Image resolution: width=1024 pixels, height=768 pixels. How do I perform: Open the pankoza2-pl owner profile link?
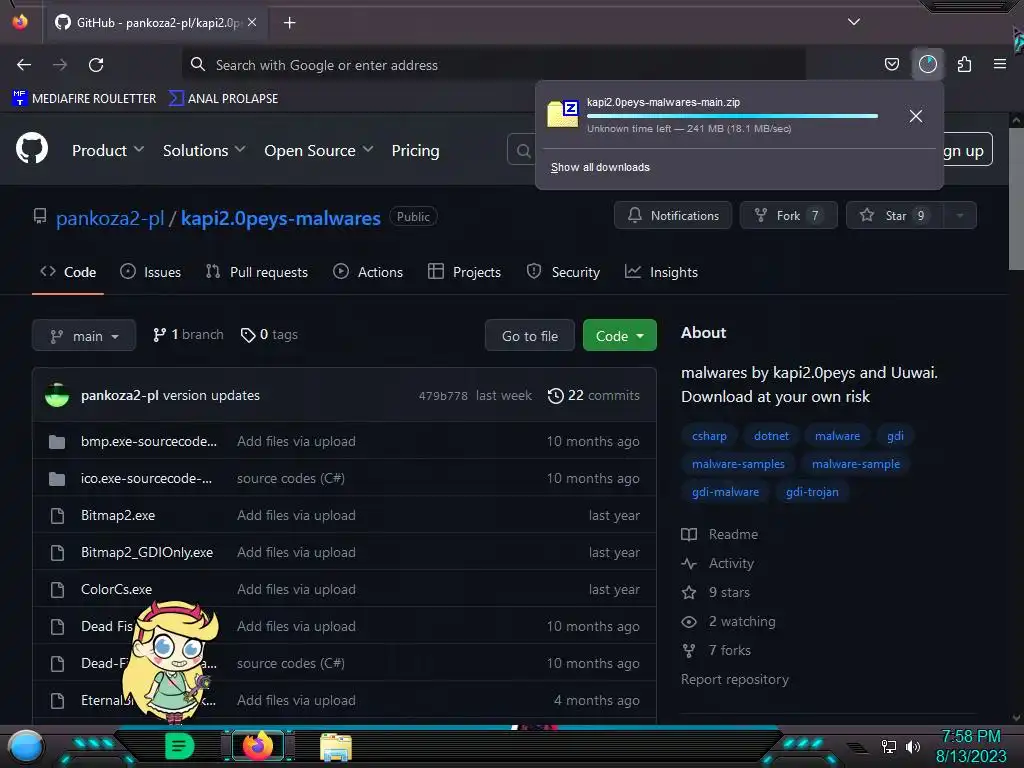[110, 218]
